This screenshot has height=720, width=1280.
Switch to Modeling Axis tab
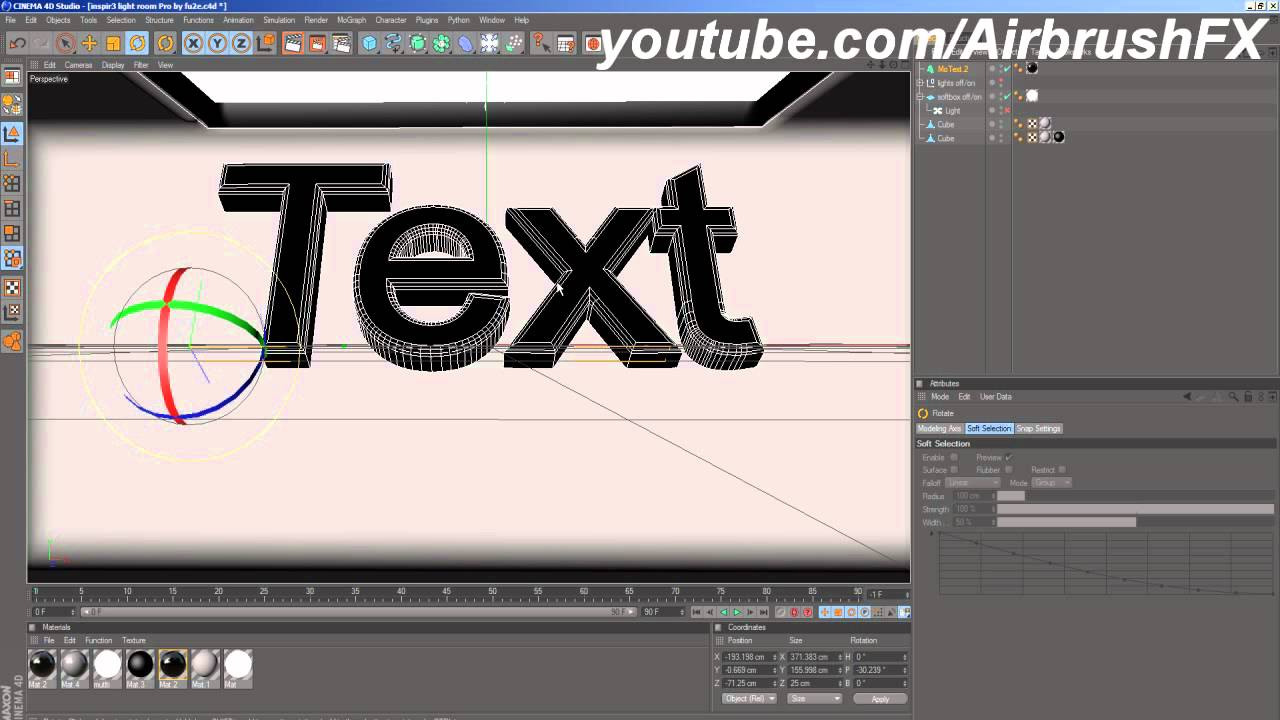(939, 429)
